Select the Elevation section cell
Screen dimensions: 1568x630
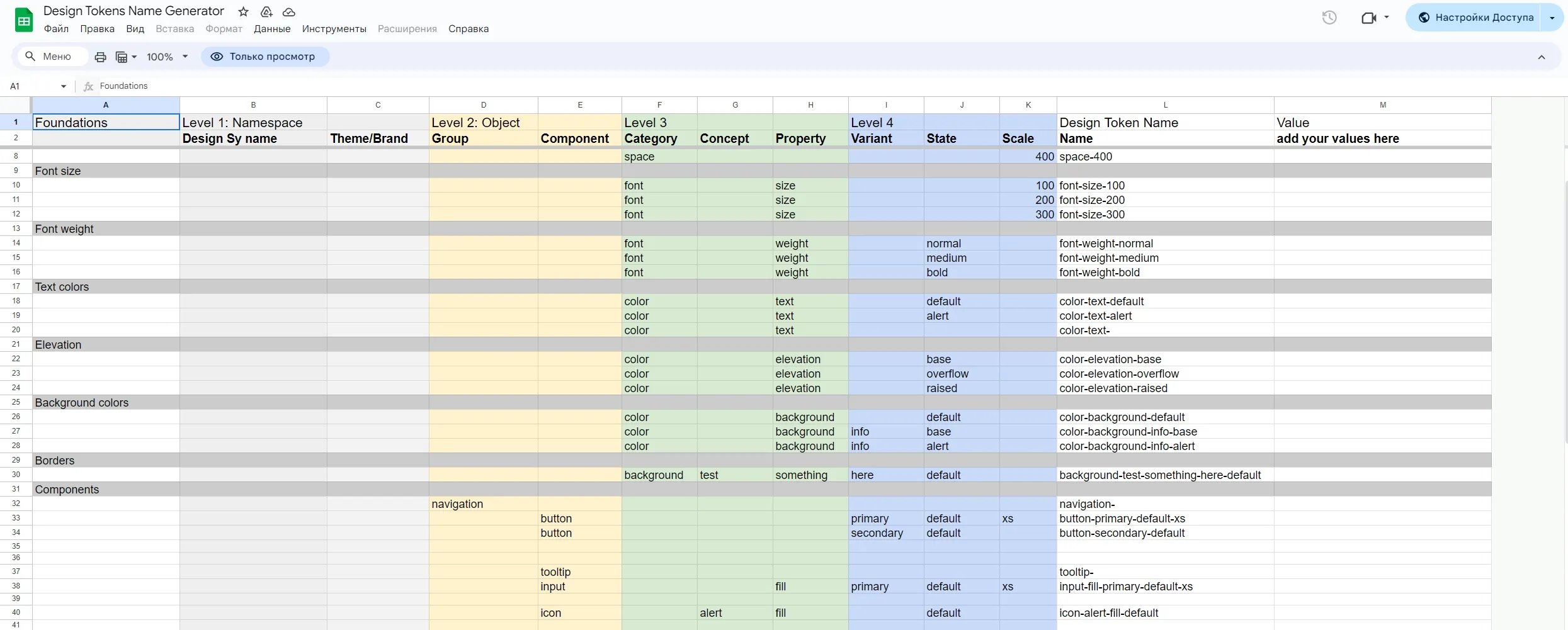click(106, 344)
